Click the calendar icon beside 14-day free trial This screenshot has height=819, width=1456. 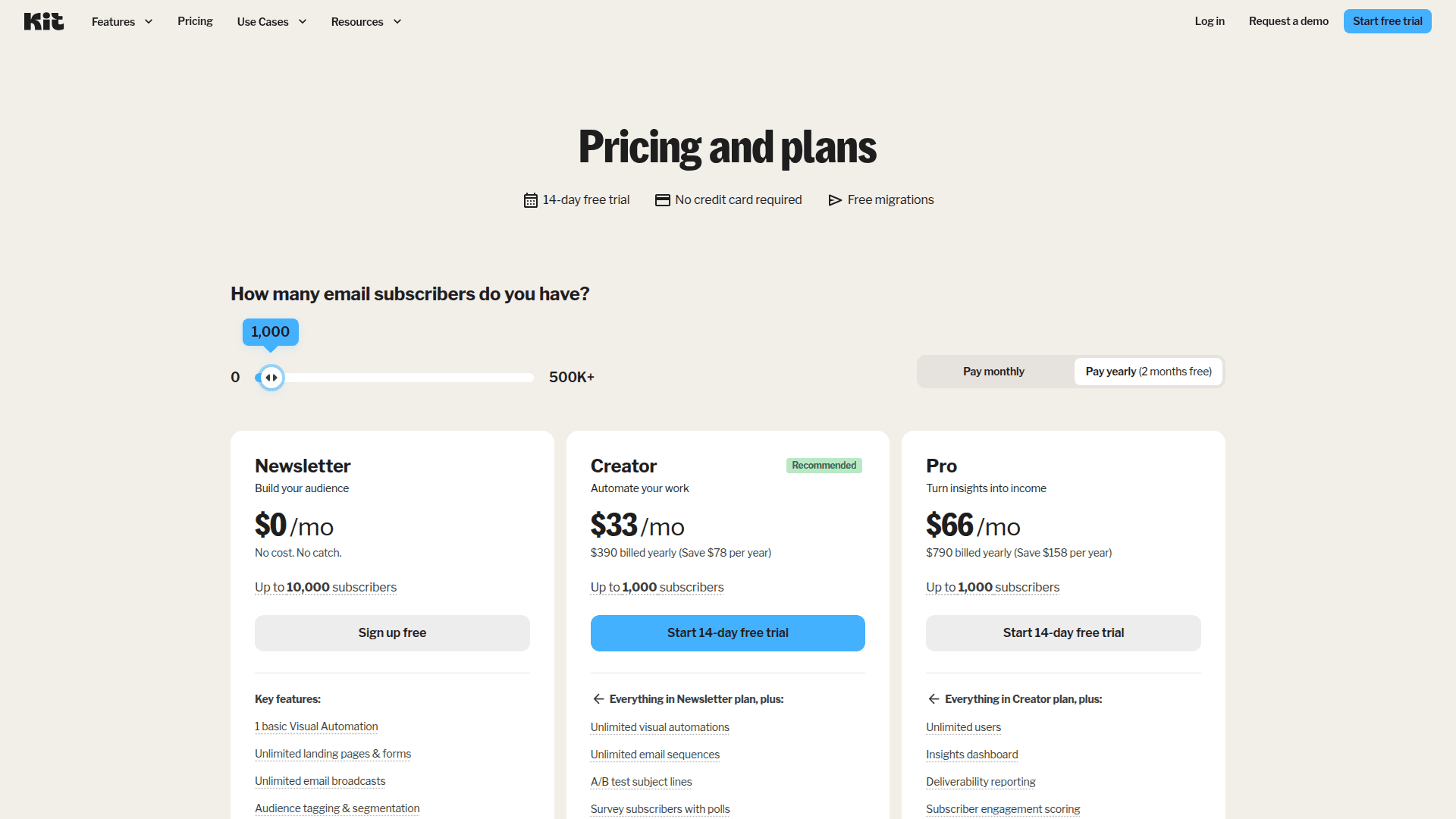click(x=529, y=199)
